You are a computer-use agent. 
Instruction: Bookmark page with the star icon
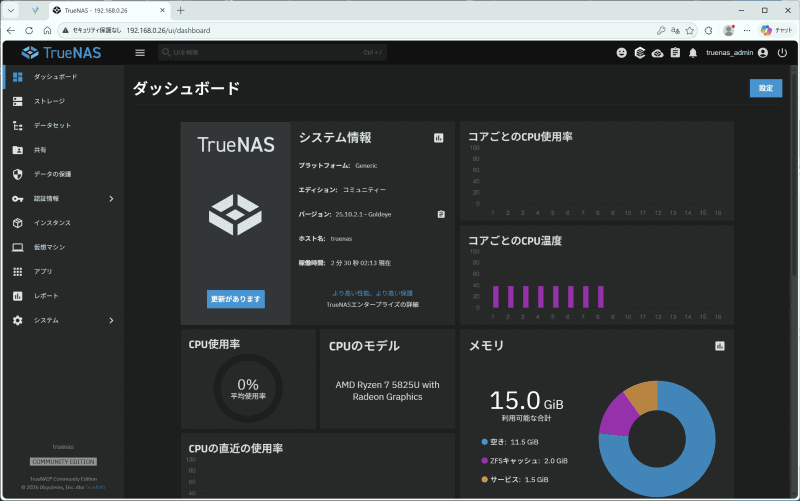[690, 31]
